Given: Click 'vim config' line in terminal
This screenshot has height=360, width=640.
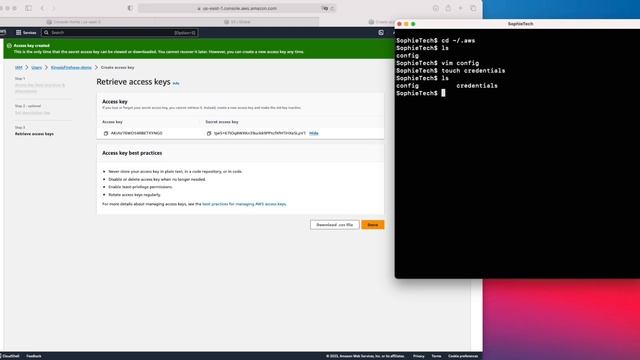Looking at the screenshot, I should click(438, 63).
